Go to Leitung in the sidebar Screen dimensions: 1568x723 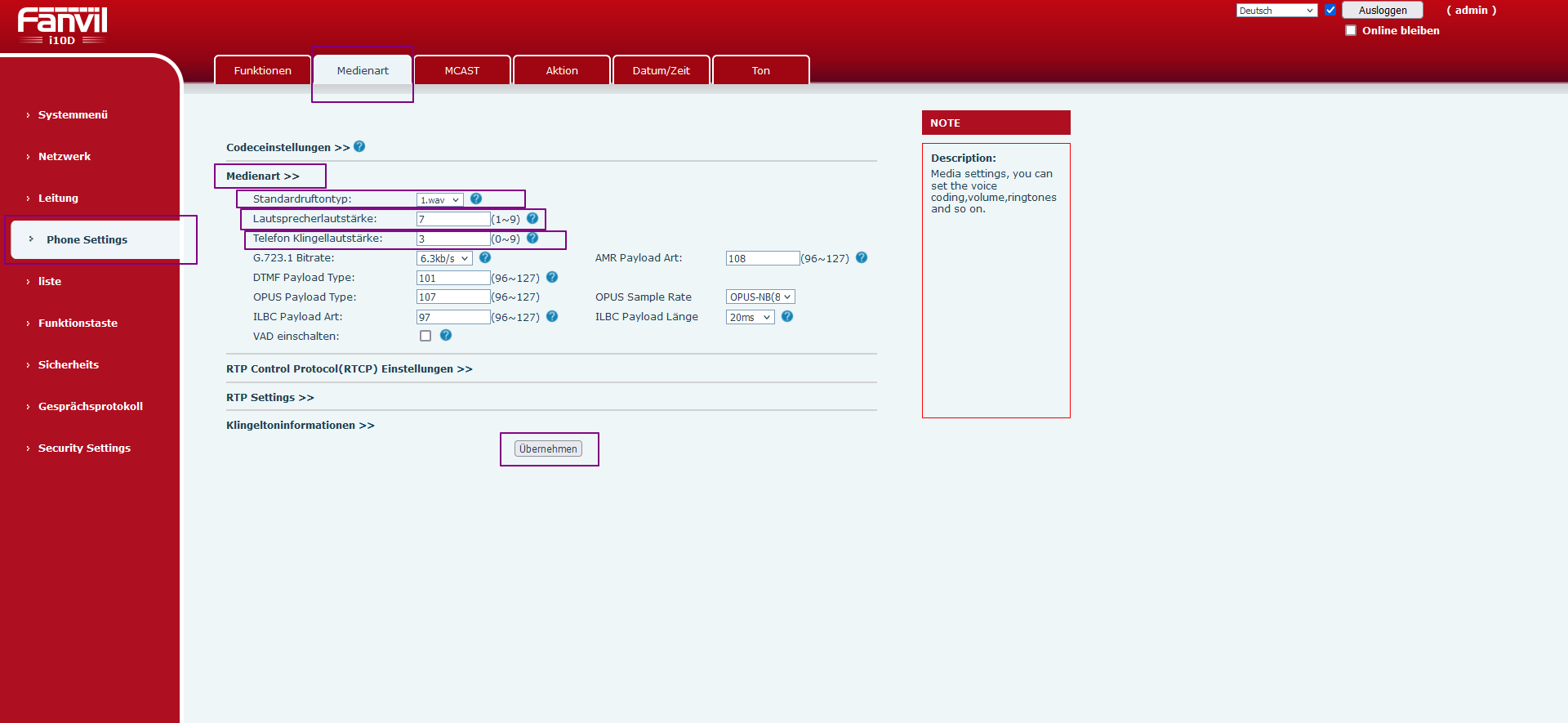click(x=58, y=199)
